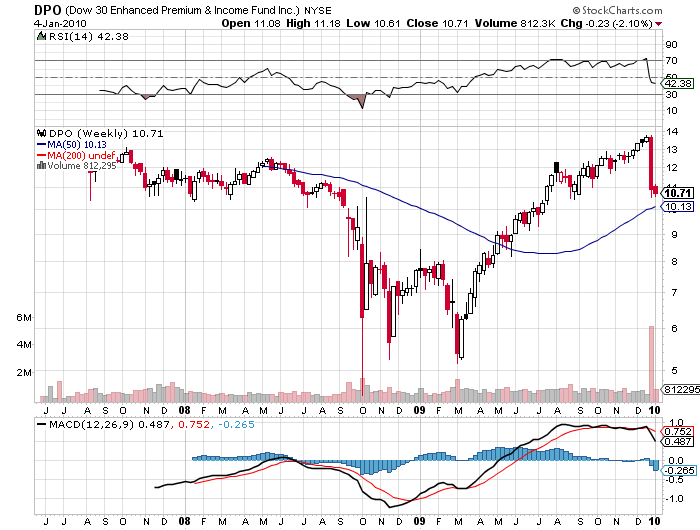Screen dimensions: 700x530
Task: Click the 2M volume scale label
Action: click(x=24, y=372)
